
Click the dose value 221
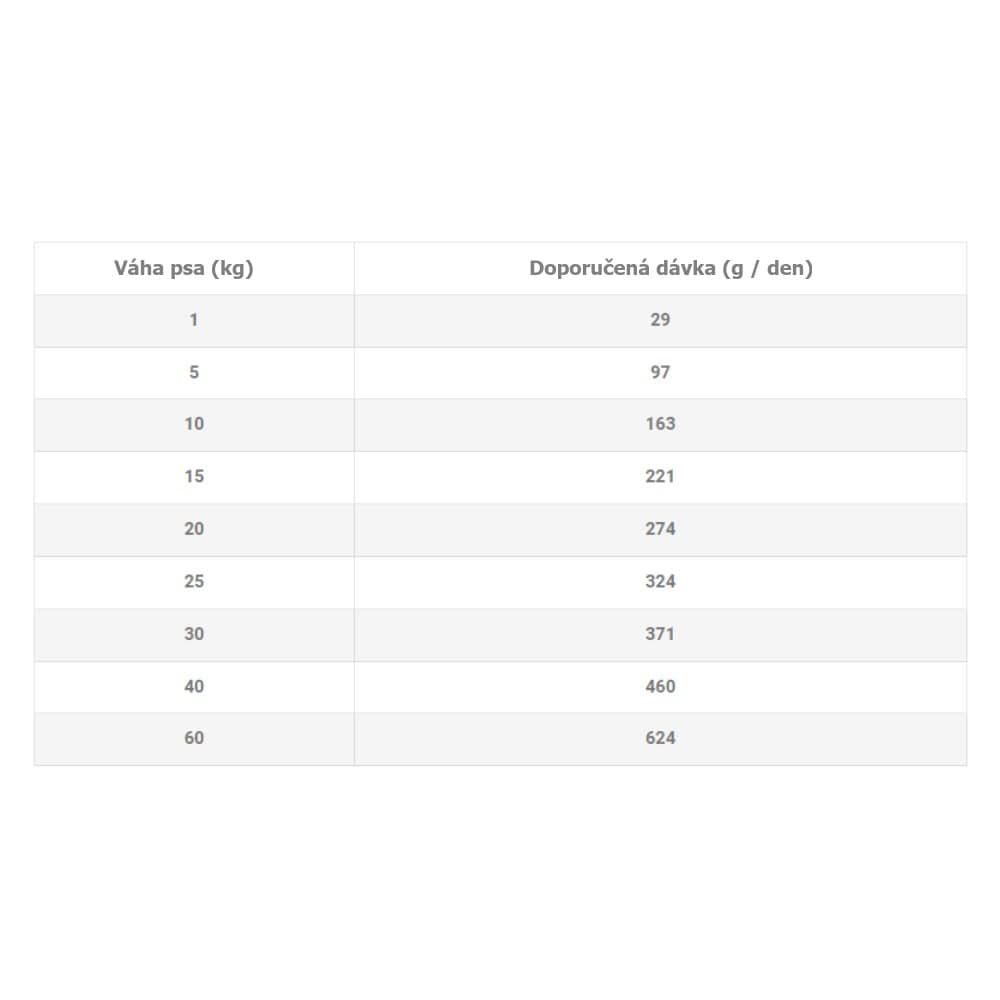660,476
